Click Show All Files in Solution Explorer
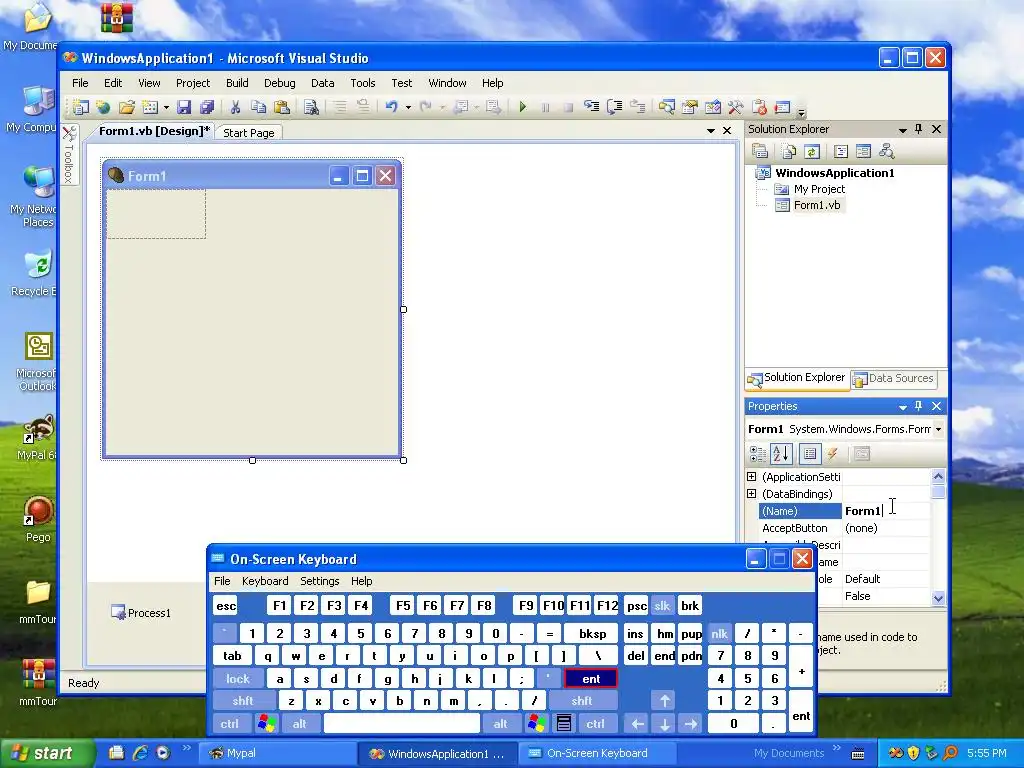1024x768 pixels. pyautogui.click(x=789, y=152)
